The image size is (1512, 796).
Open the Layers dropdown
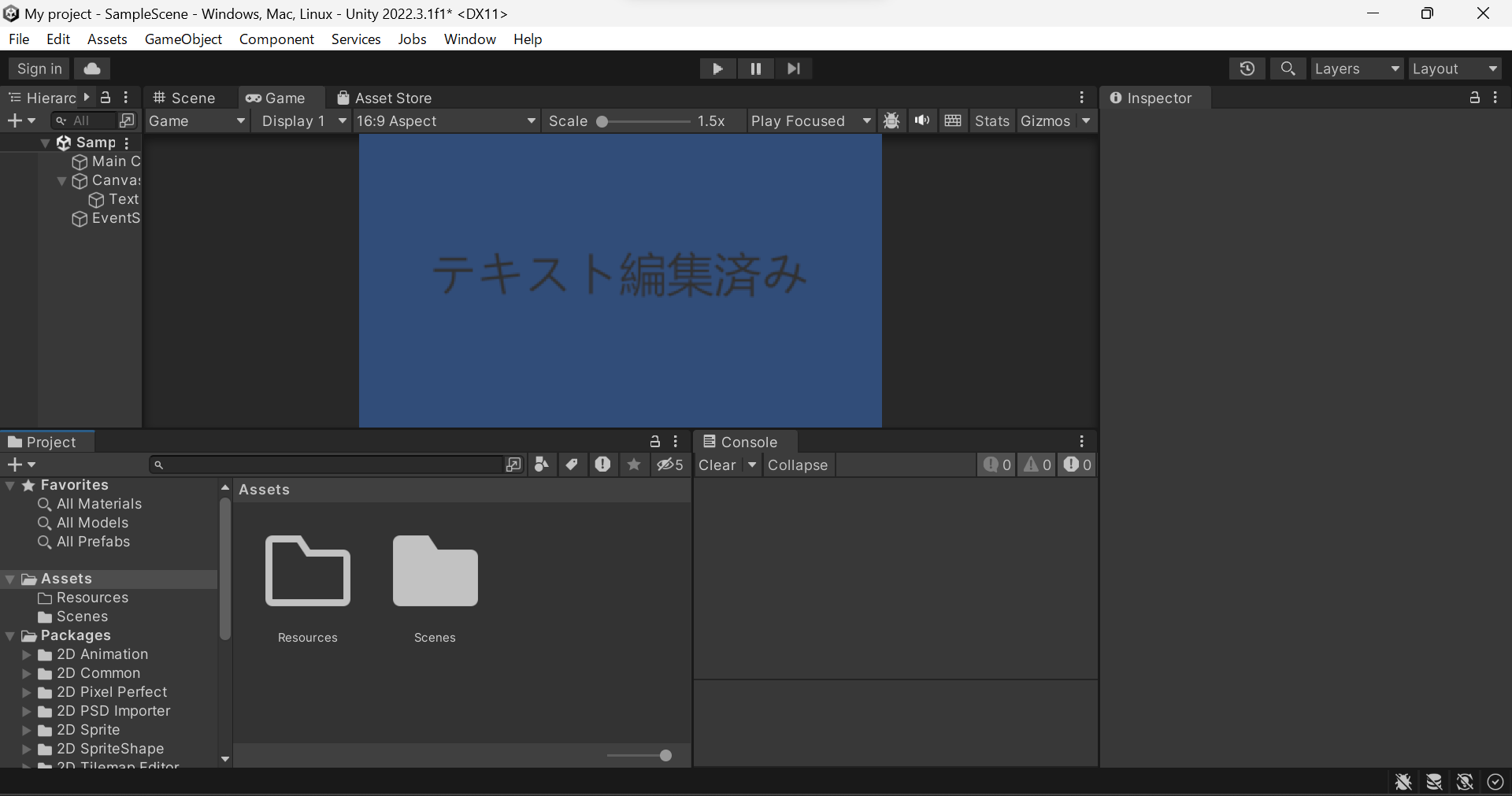(x=1357, y=68)
